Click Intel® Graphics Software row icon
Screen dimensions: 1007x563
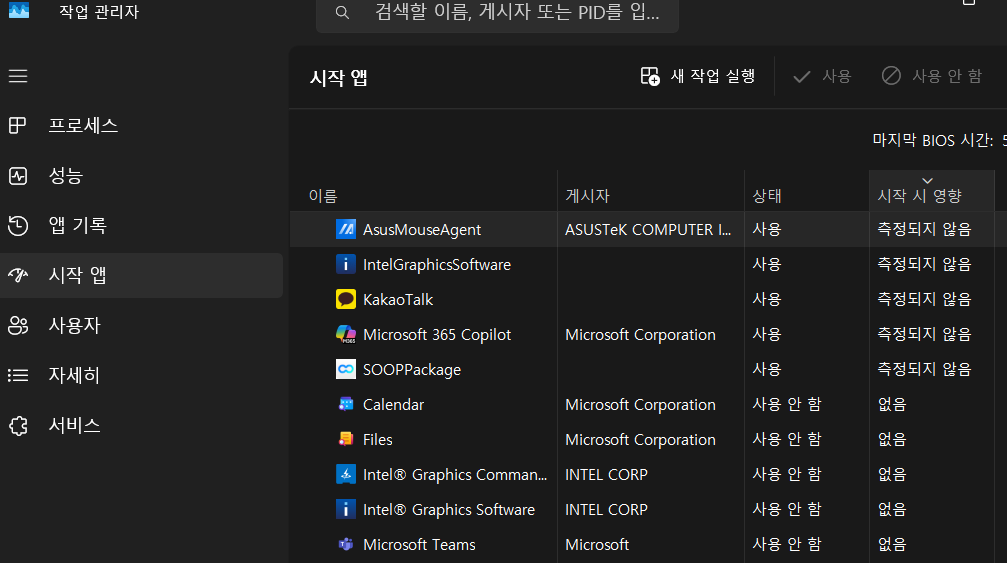pos(346,509)
